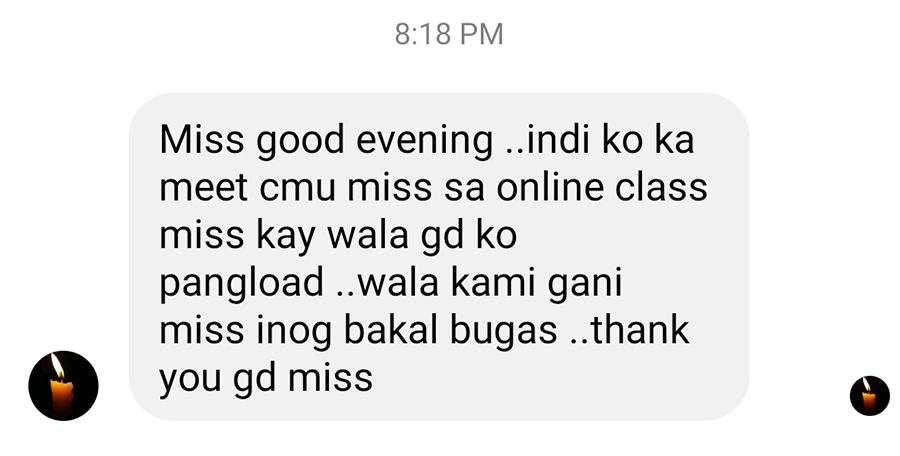The height and width of the screenshot is (456, 900).
Task: Click the words 'Miss good evening'
Action: (325, 141)
